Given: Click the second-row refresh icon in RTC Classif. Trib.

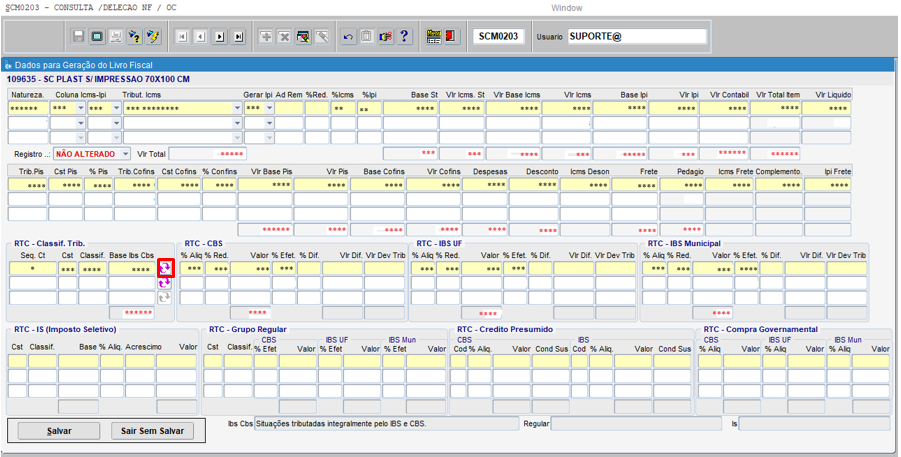Looking at the screenshot, I should pos(165,283).
